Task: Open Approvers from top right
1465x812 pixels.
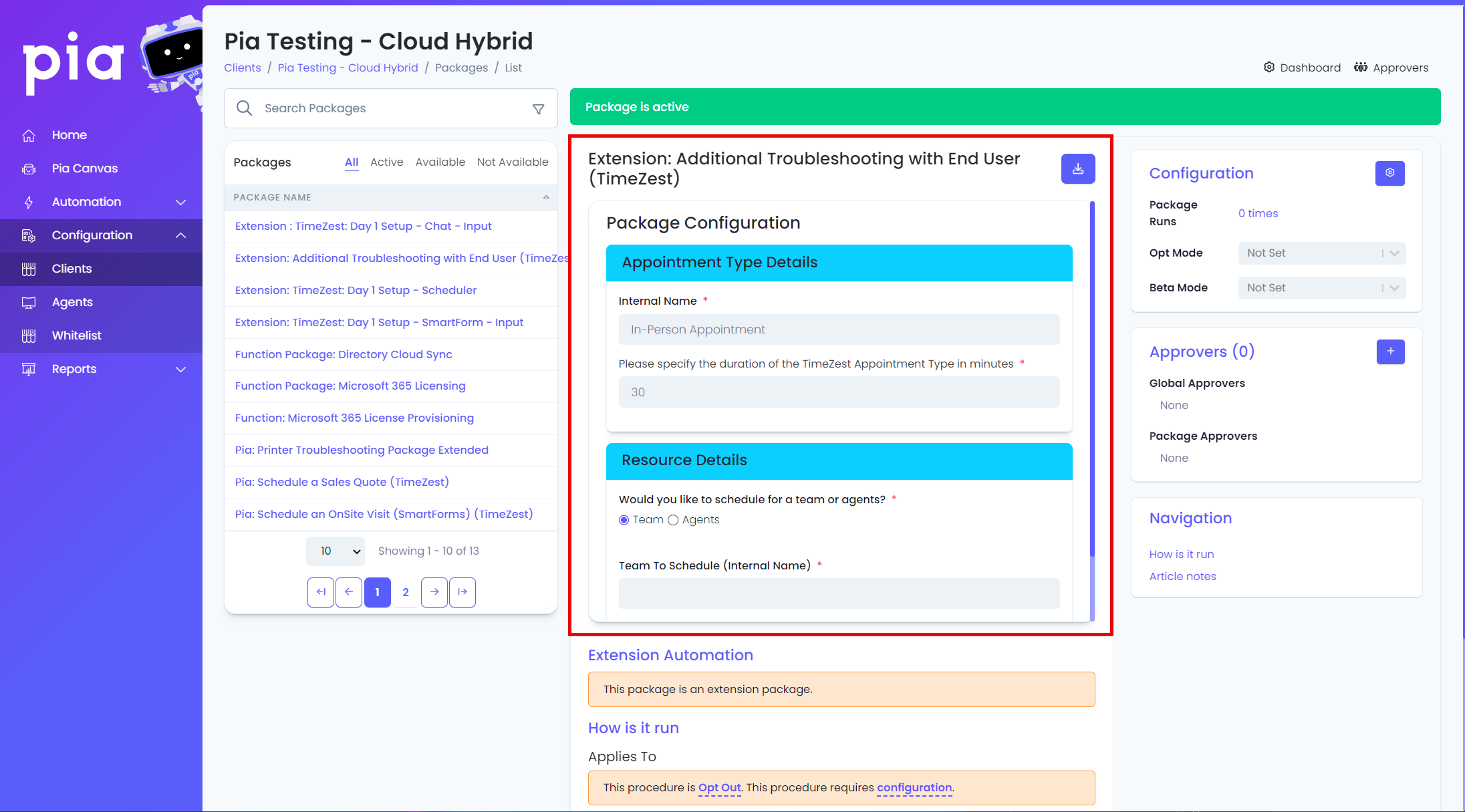Action: pos(1391,67)
